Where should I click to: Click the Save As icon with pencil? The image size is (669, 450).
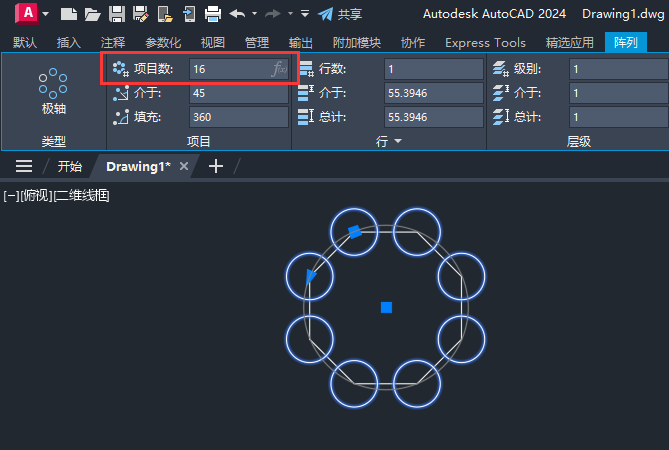[x=140, y=14]
